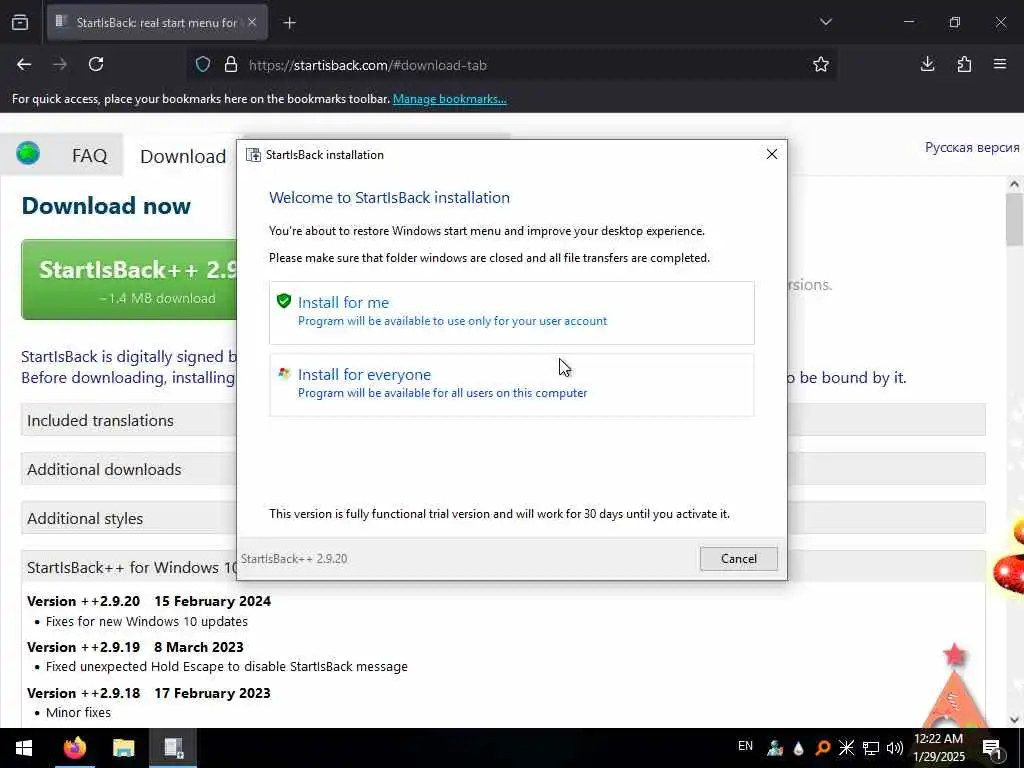Open a new browser tab
The width and height of the screenshot is (1024, 768).
tap(289, 23)
